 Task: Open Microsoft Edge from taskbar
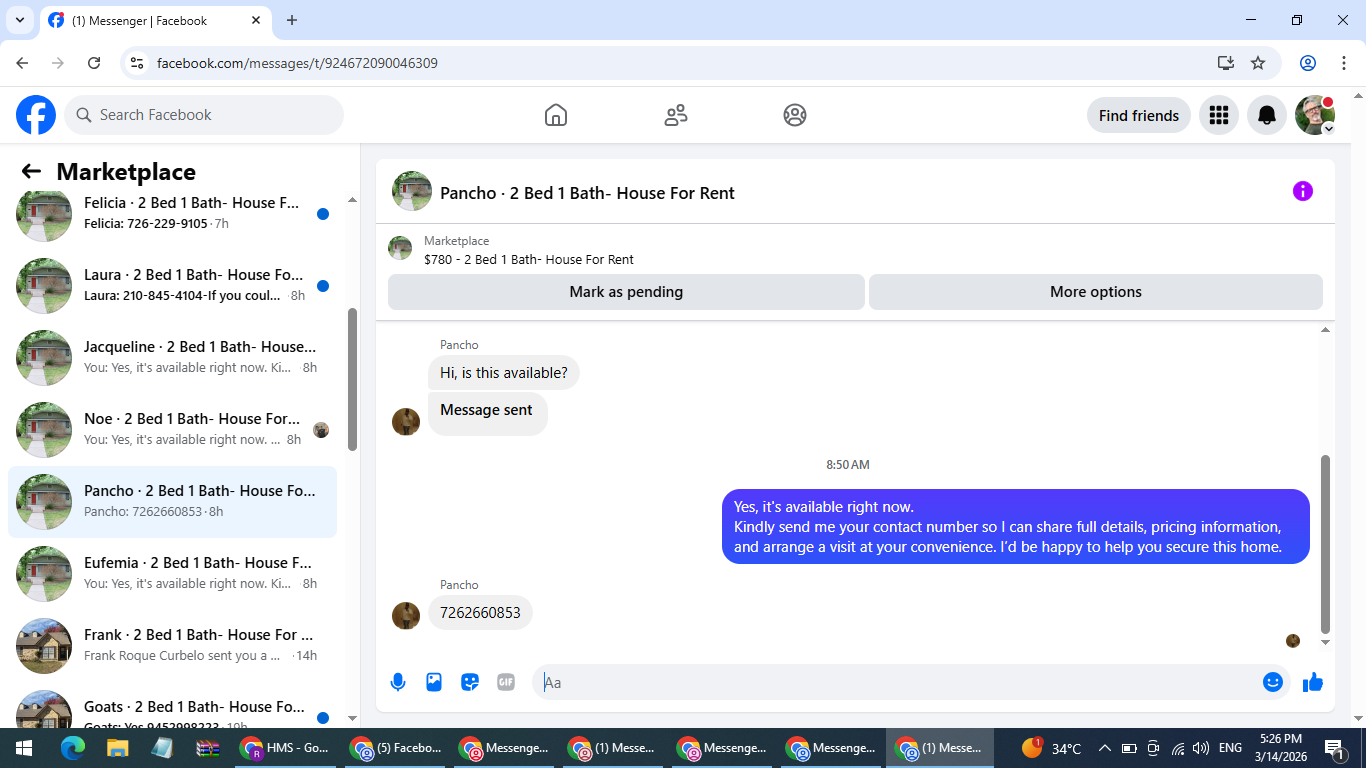[72, 748]
